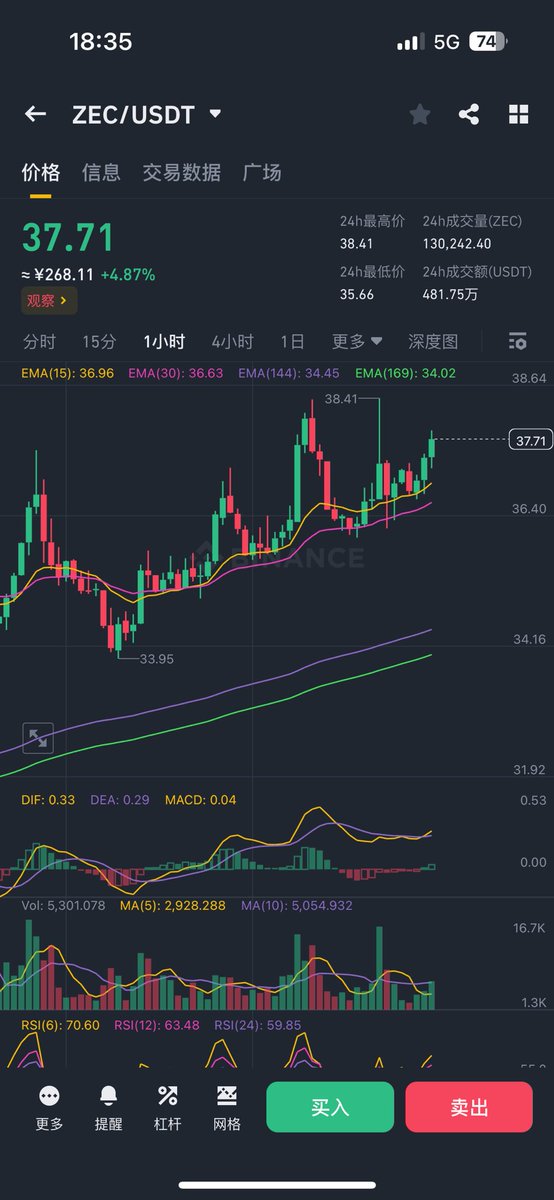Image resolution: width=554 pixels, height=1200 pixels.
Task: Tap the EMA(169): 34.02 label
Action: [x=405, y=373]
